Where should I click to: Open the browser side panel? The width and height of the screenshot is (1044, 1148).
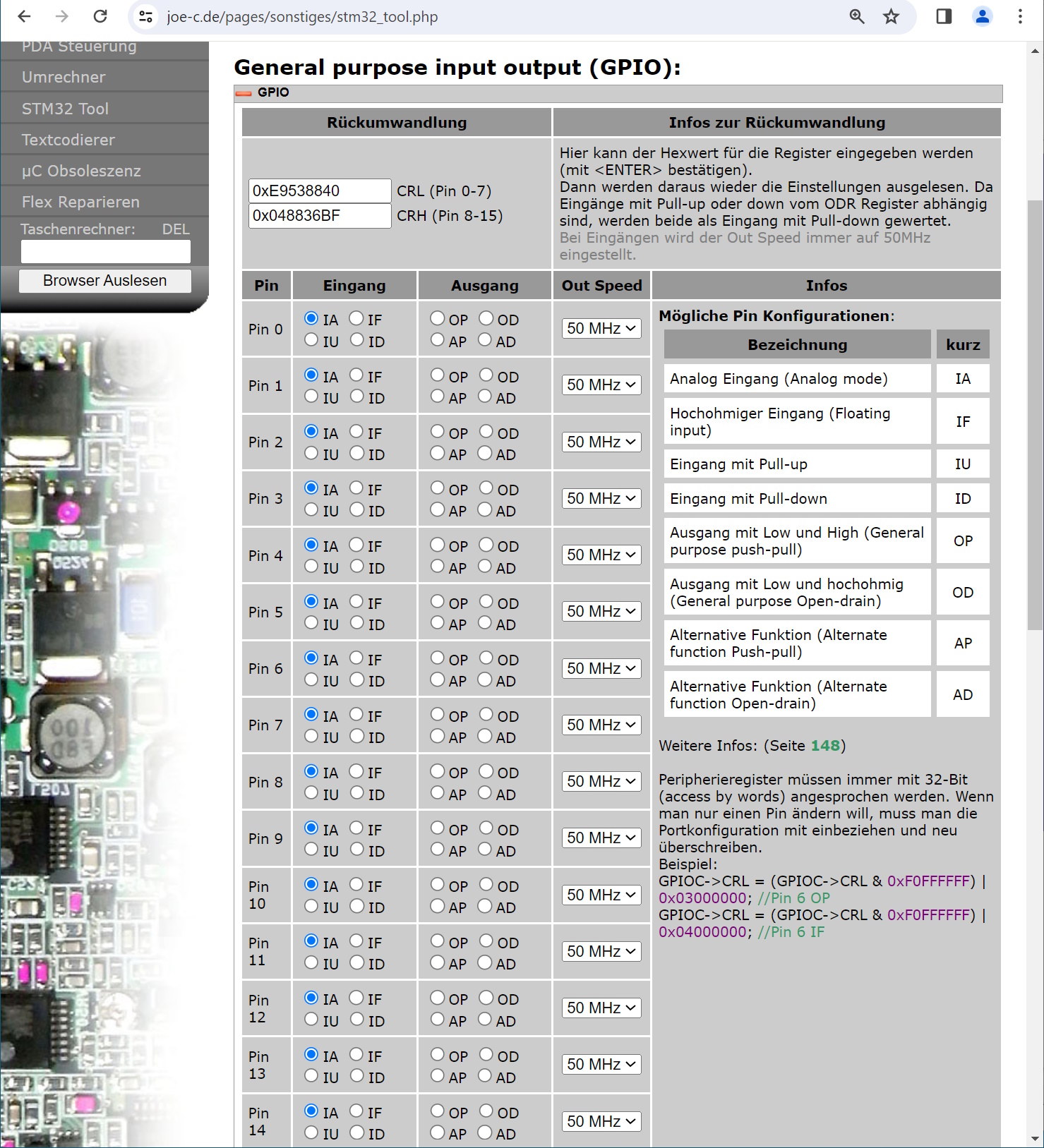point(944,16)
